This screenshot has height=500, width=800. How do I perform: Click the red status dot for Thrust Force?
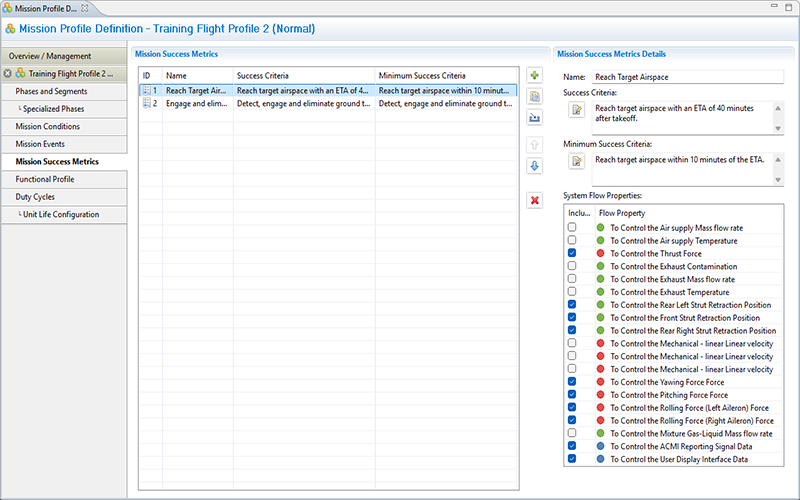pyautogui.click(x=600, y=253)
